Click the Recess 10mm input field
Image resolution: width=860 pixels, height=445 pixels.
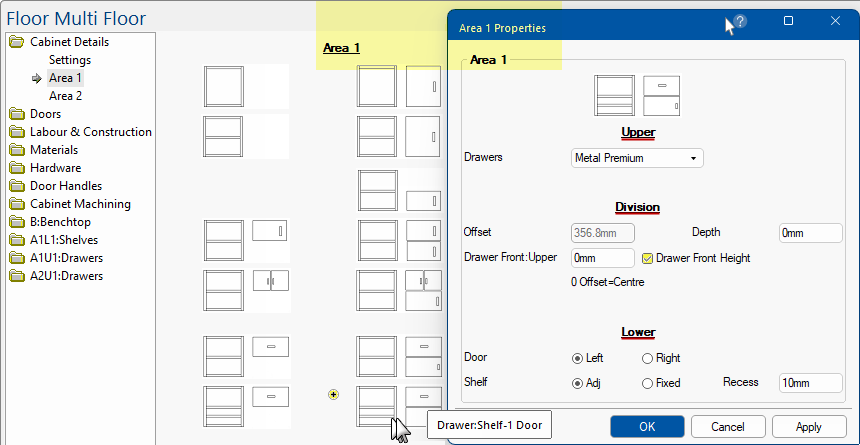(x=810, y=383)
